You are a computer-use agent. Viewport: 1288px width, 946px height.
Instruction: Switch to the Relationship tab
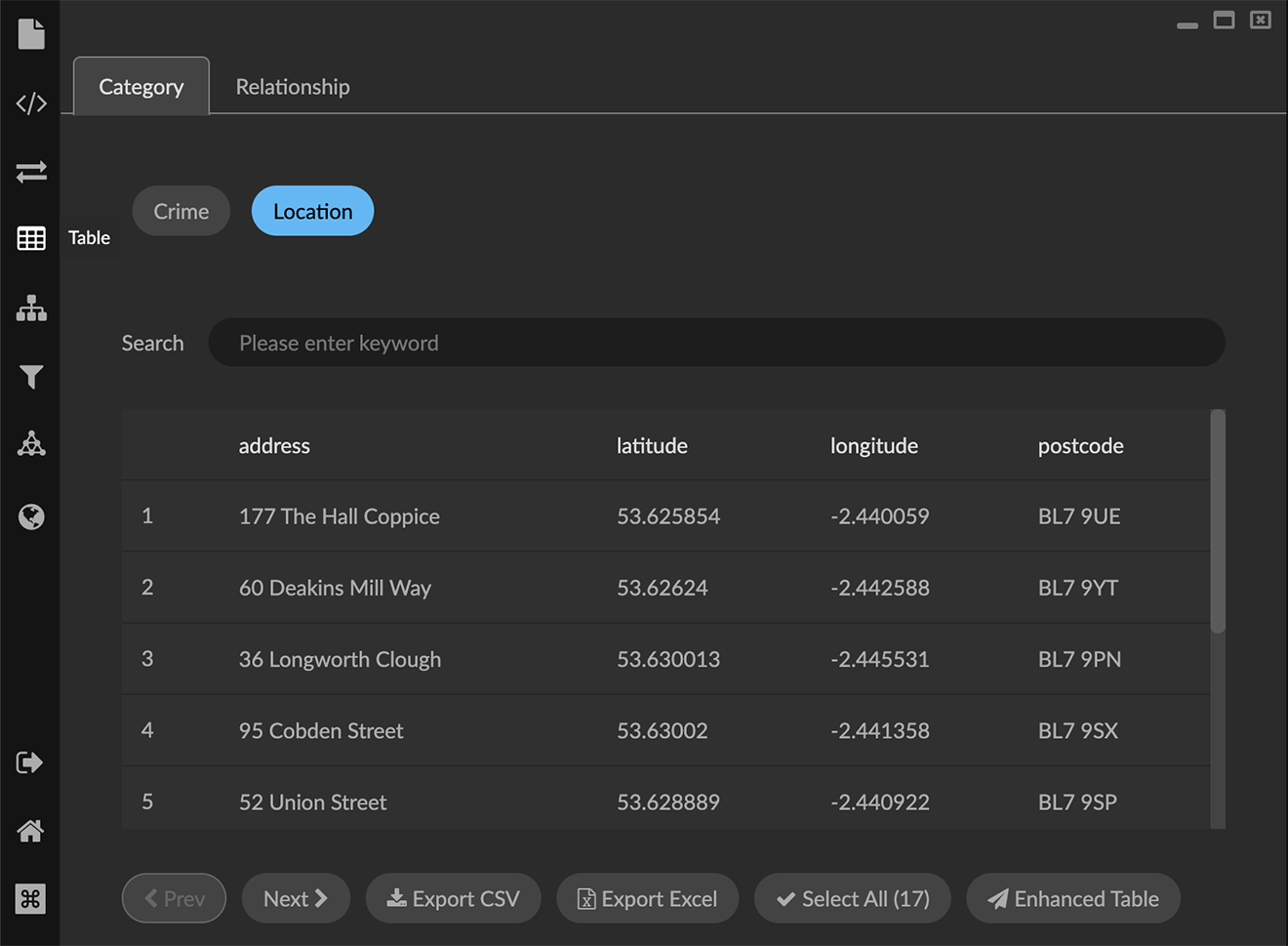(292, 87)
